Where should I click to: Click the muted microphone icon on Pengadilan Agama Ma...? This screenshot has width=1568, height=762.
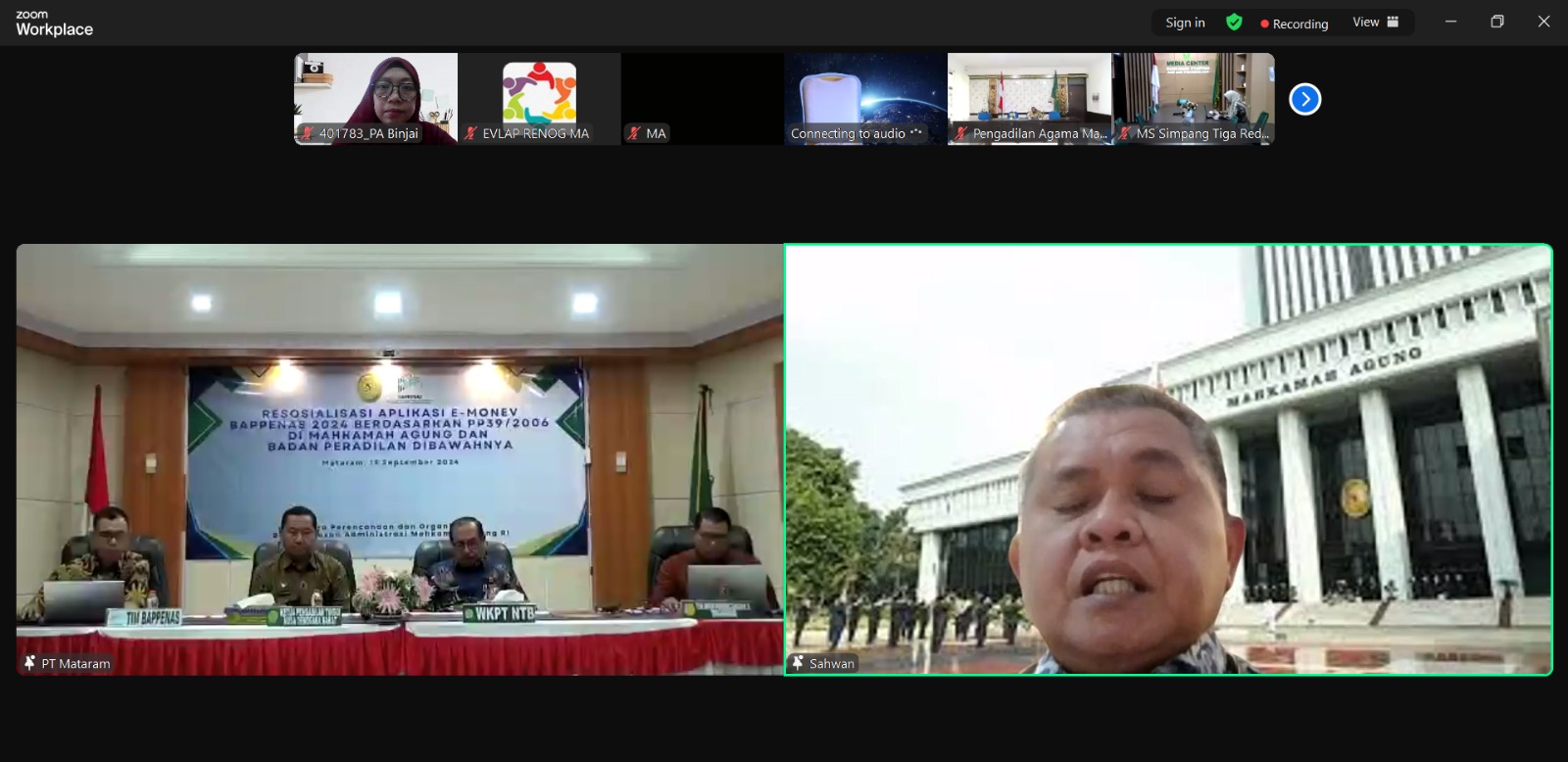962,133
